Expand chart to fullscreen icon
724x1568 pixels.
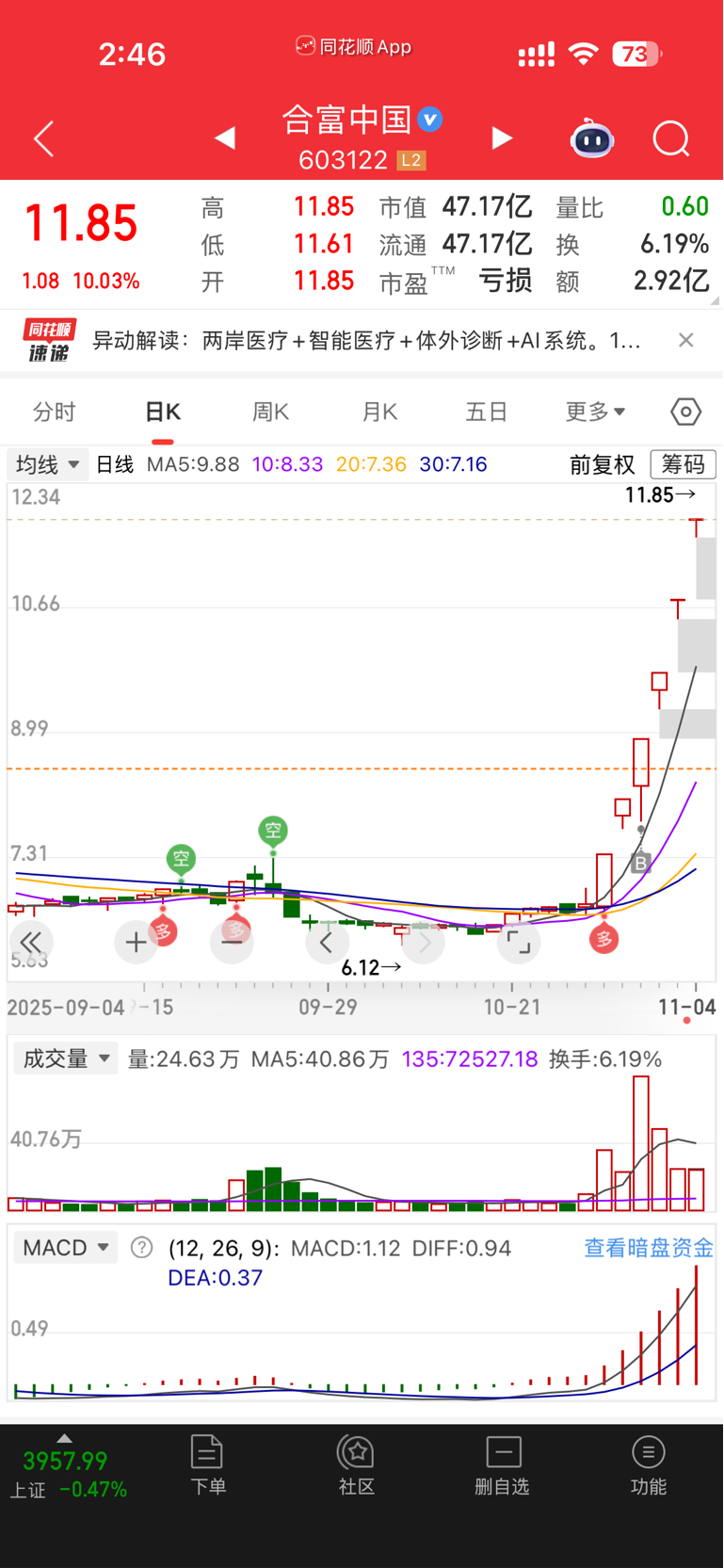[x=519, y=942]
